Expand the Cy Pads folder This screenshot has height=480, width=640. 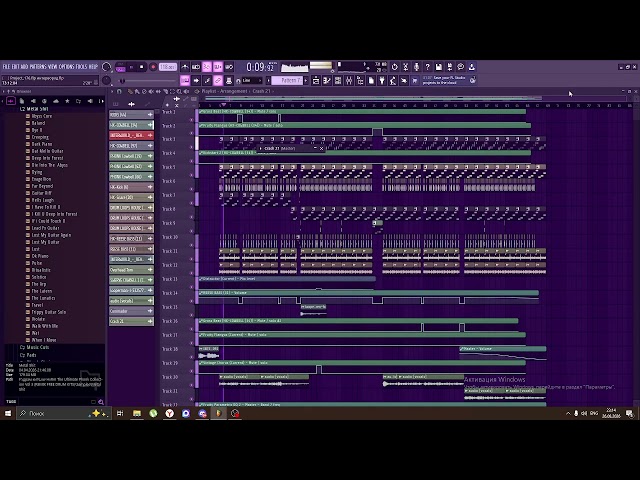(x=28, y=355)
